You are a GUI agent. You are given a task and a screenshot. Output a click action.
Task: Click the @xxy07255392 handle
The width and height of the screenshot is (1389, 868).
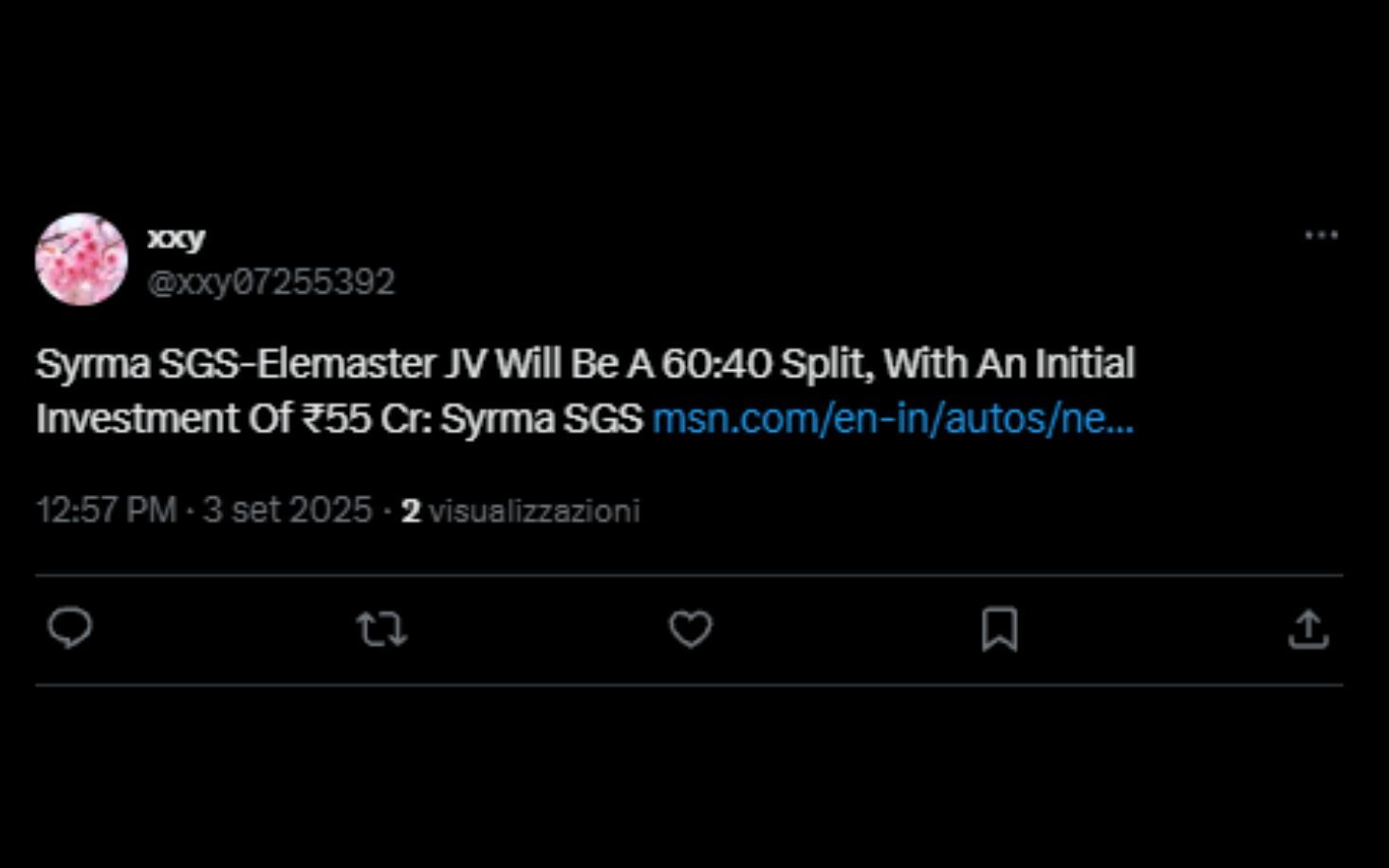coord(271,282)
